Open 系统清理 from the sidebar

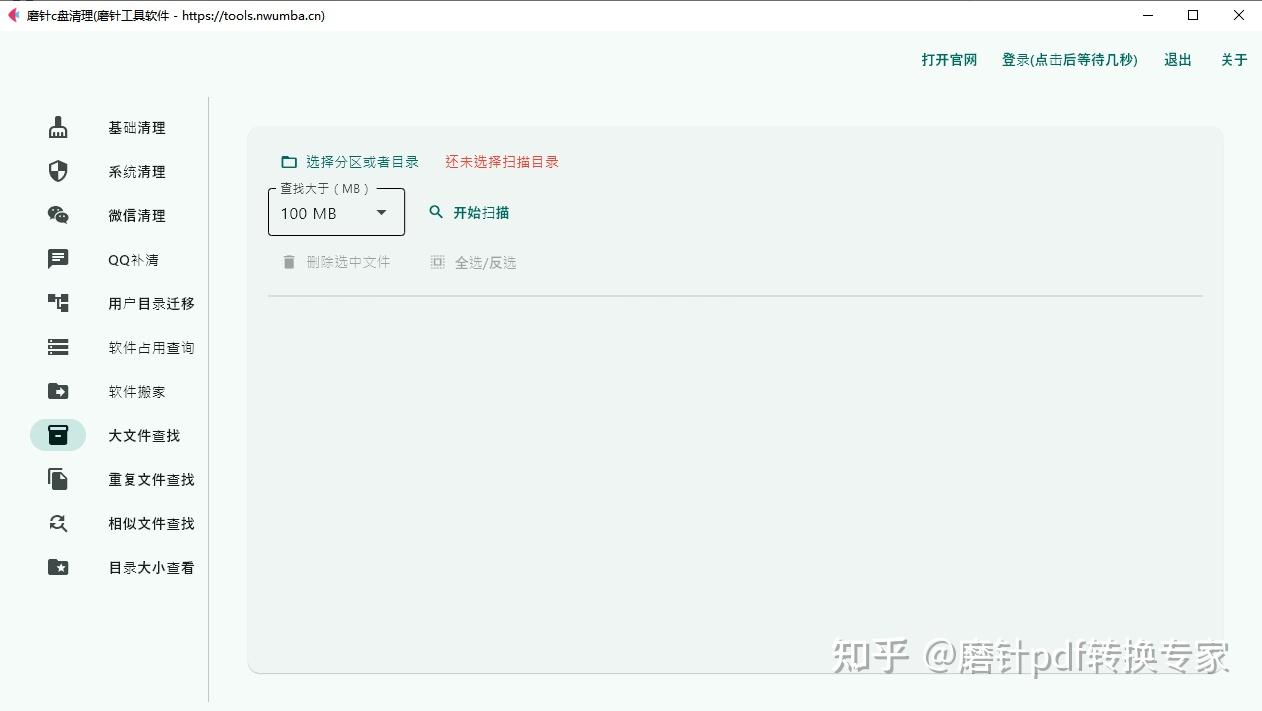(x=135, y=171)
